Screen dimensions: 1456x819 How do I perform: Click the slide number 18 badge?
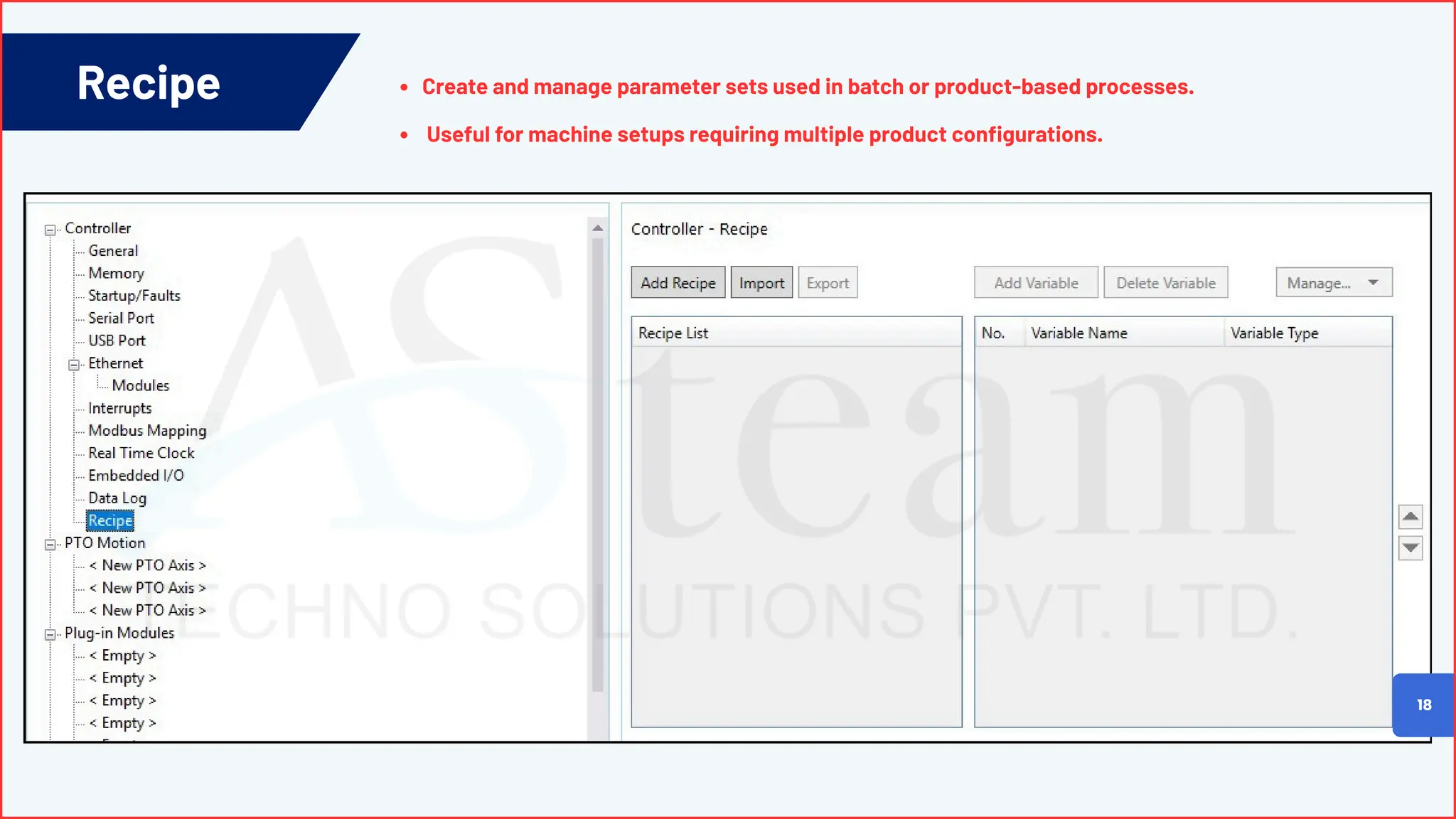(1423, 705)
